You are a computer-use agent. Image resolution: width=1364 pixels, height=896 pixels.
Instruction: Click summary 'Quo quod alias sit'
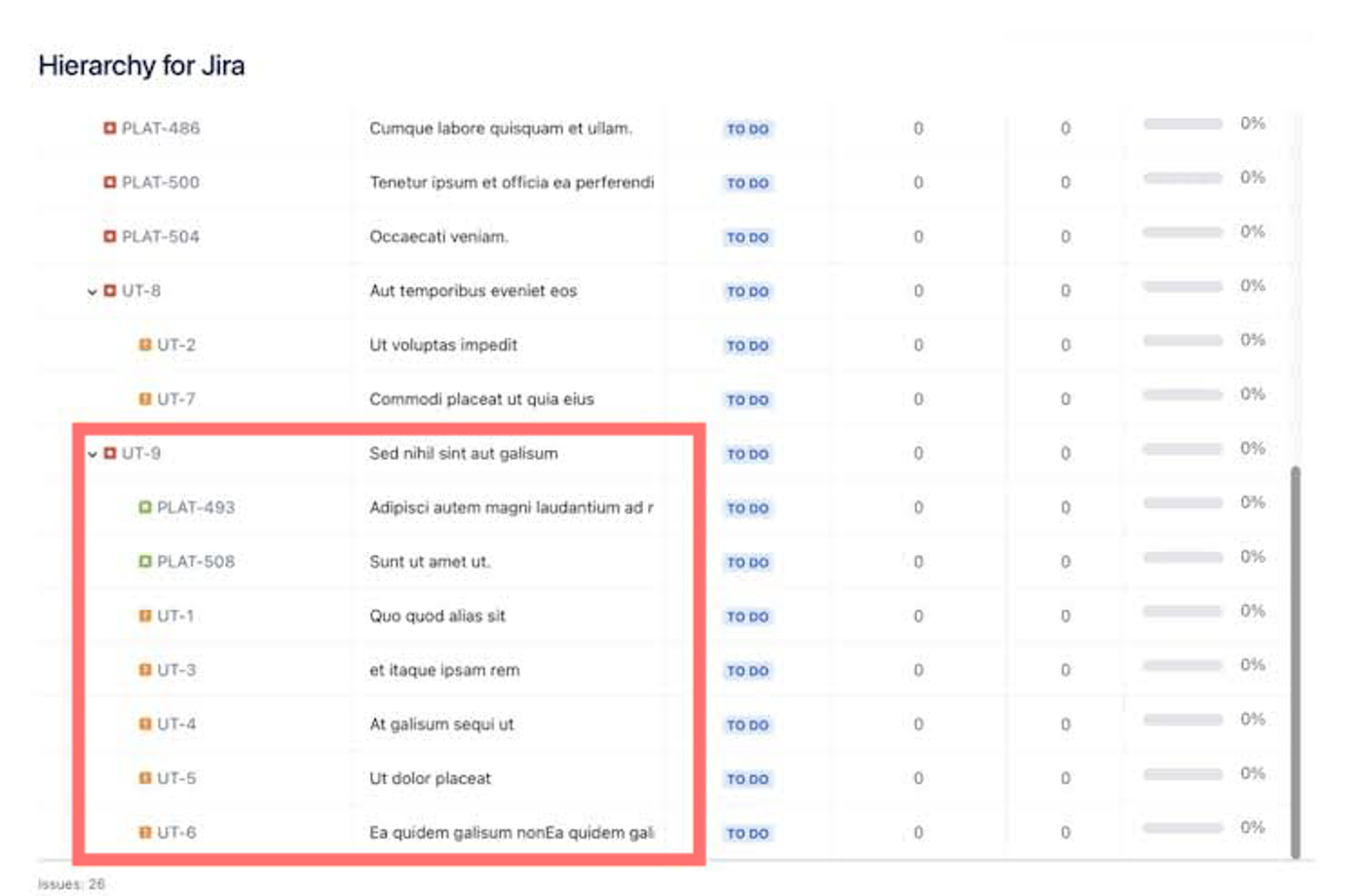coord(437,616)
